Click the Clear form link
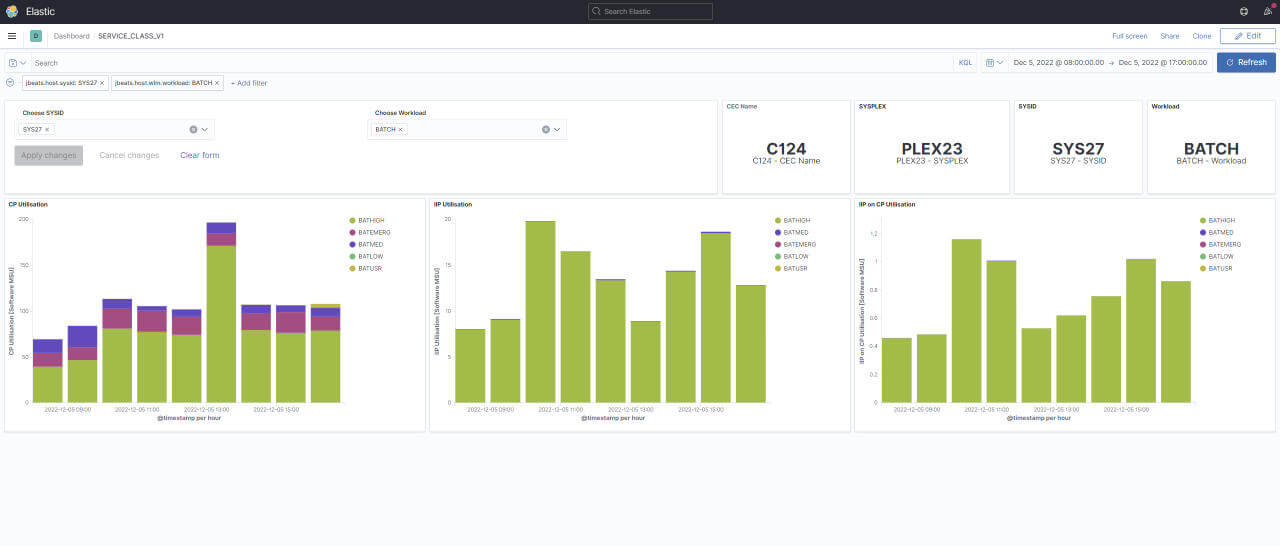Image resolution: width=1280 pixels, height=546 pixels. [199, 155]
